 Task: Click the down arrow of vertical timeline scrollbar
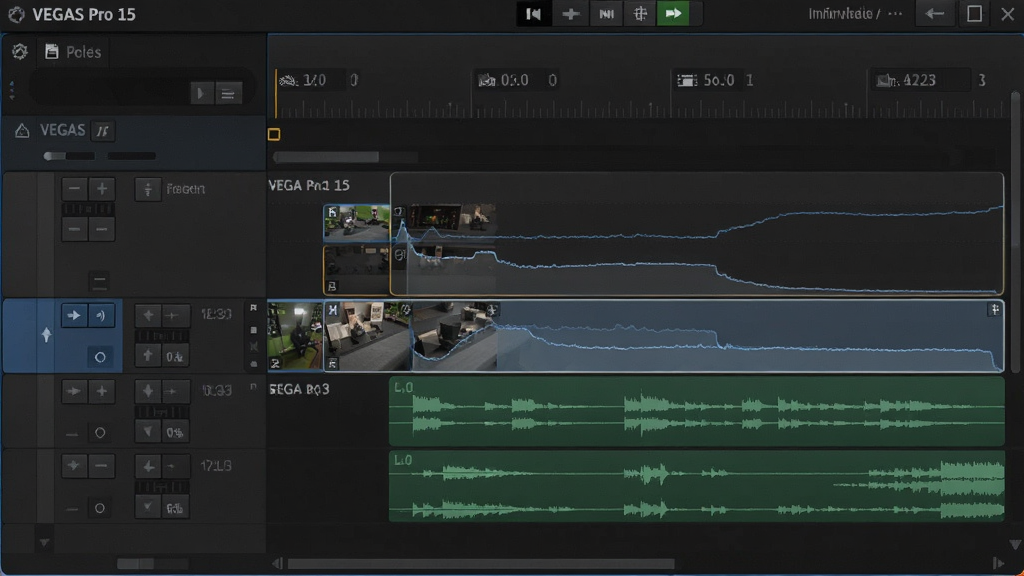pos(1015,544)
